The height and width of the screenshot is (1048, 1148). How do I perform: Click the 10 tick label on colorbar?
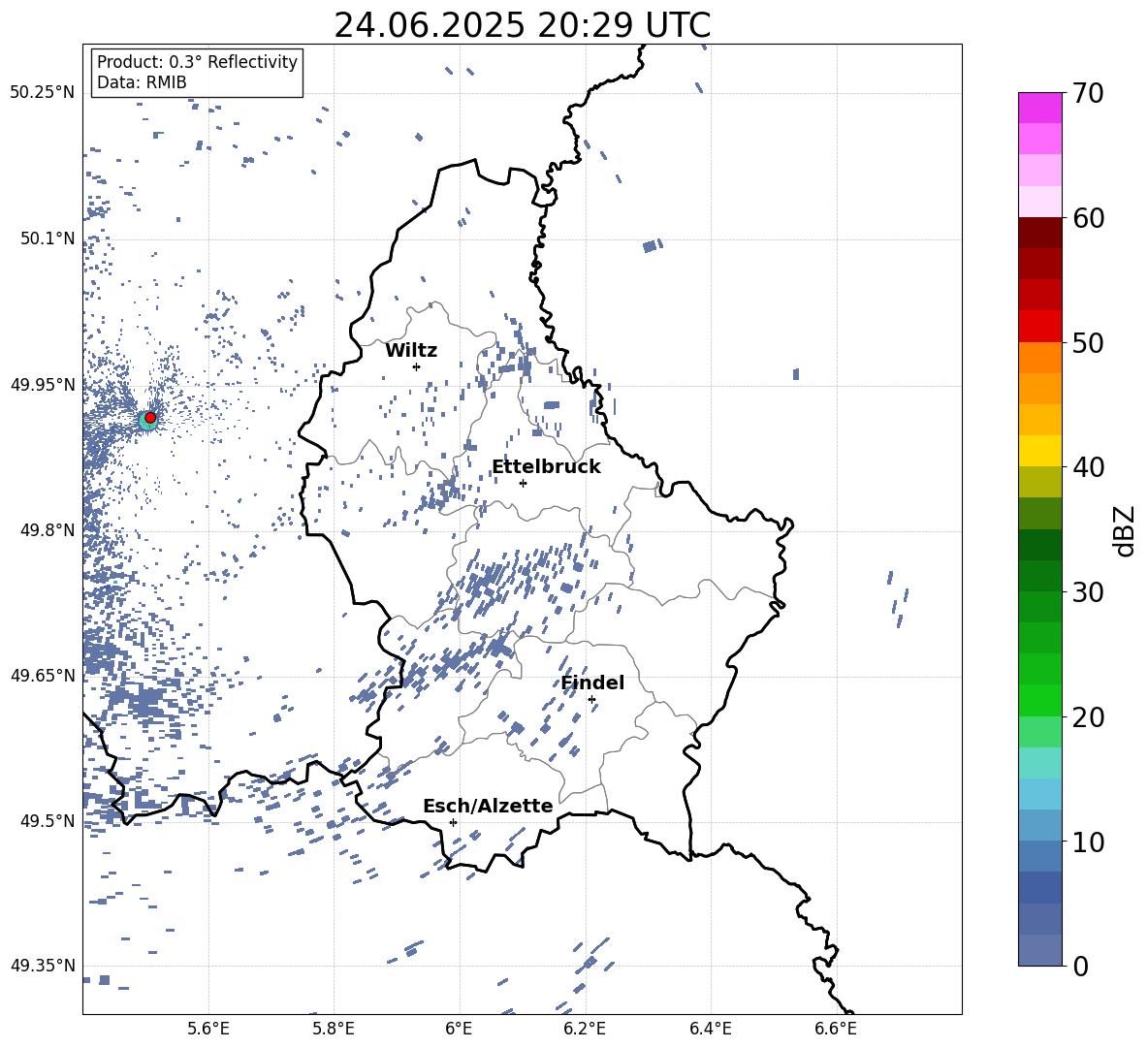tap(1087, 842)
